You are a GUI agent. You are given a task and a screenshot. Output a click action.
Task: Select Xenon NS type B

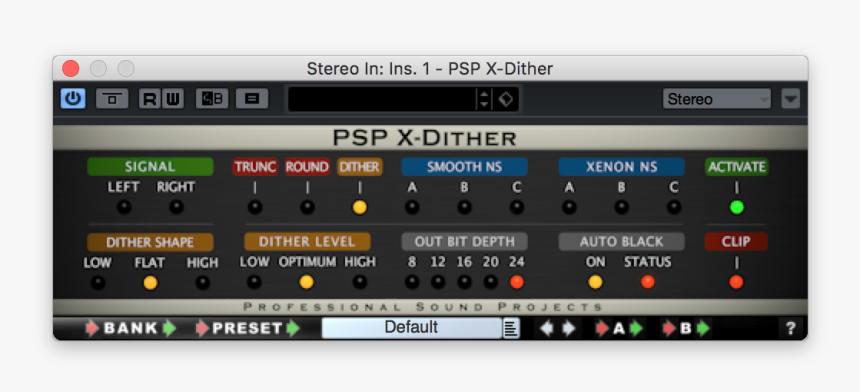(621, 207)
